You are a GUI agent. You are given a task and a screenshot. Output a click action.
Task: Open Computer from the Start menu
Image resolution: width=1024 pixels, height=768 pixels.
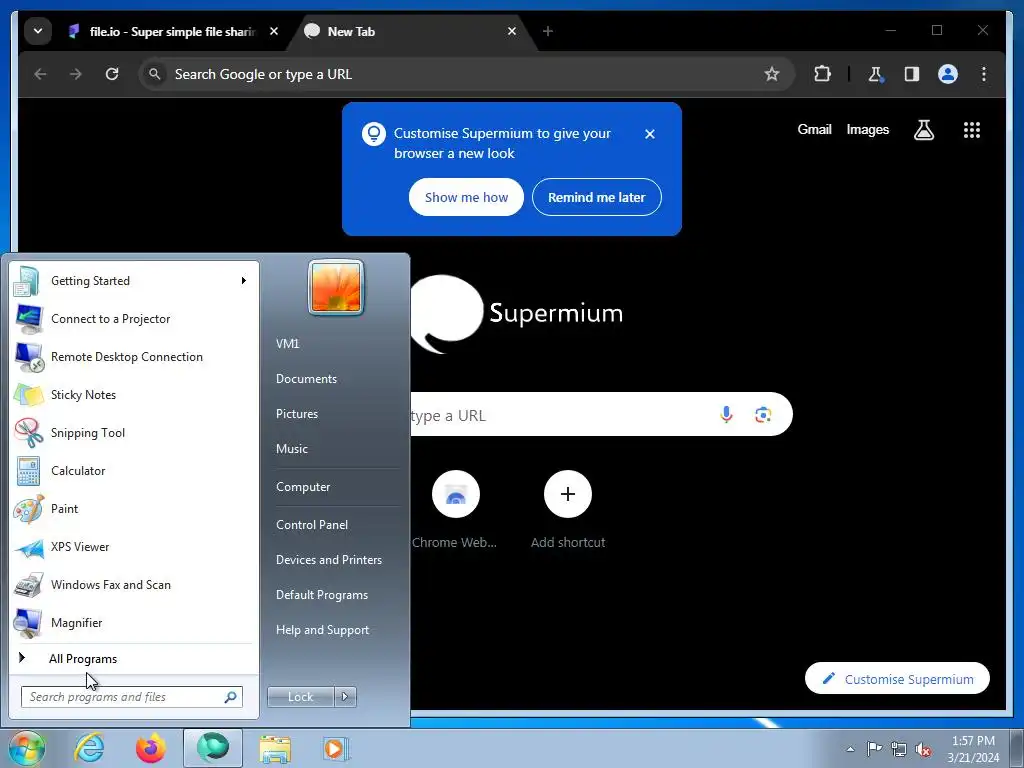pyautogui.click(x=303, y=487)
